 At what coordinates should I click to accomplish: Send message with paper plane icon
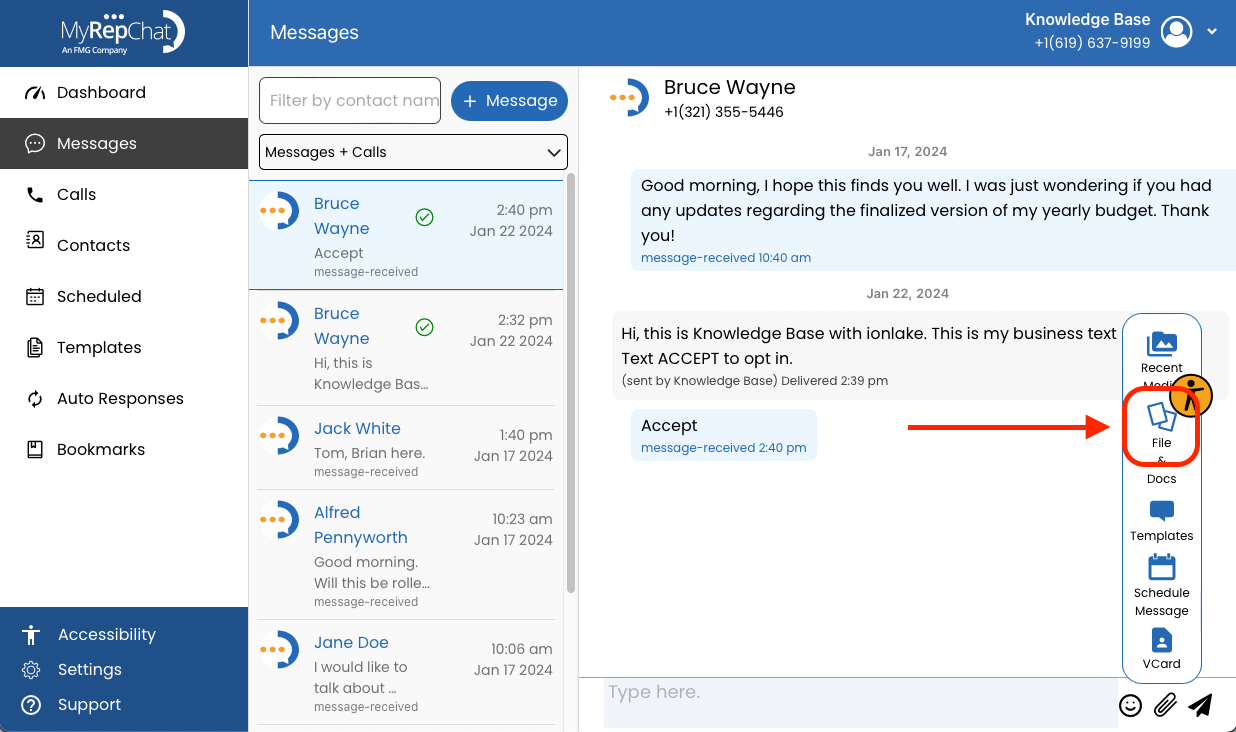pos(1200,705)
